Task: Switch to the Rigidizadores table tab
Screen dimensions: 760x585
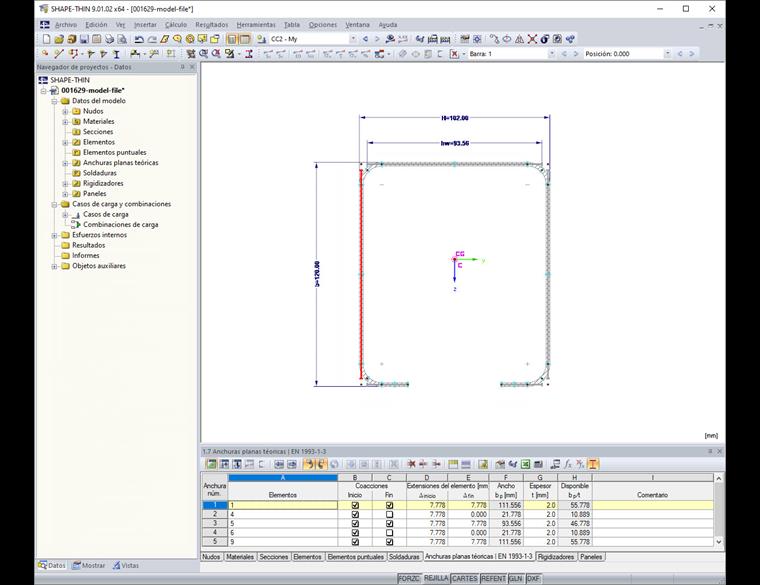Action: (555, 557)
